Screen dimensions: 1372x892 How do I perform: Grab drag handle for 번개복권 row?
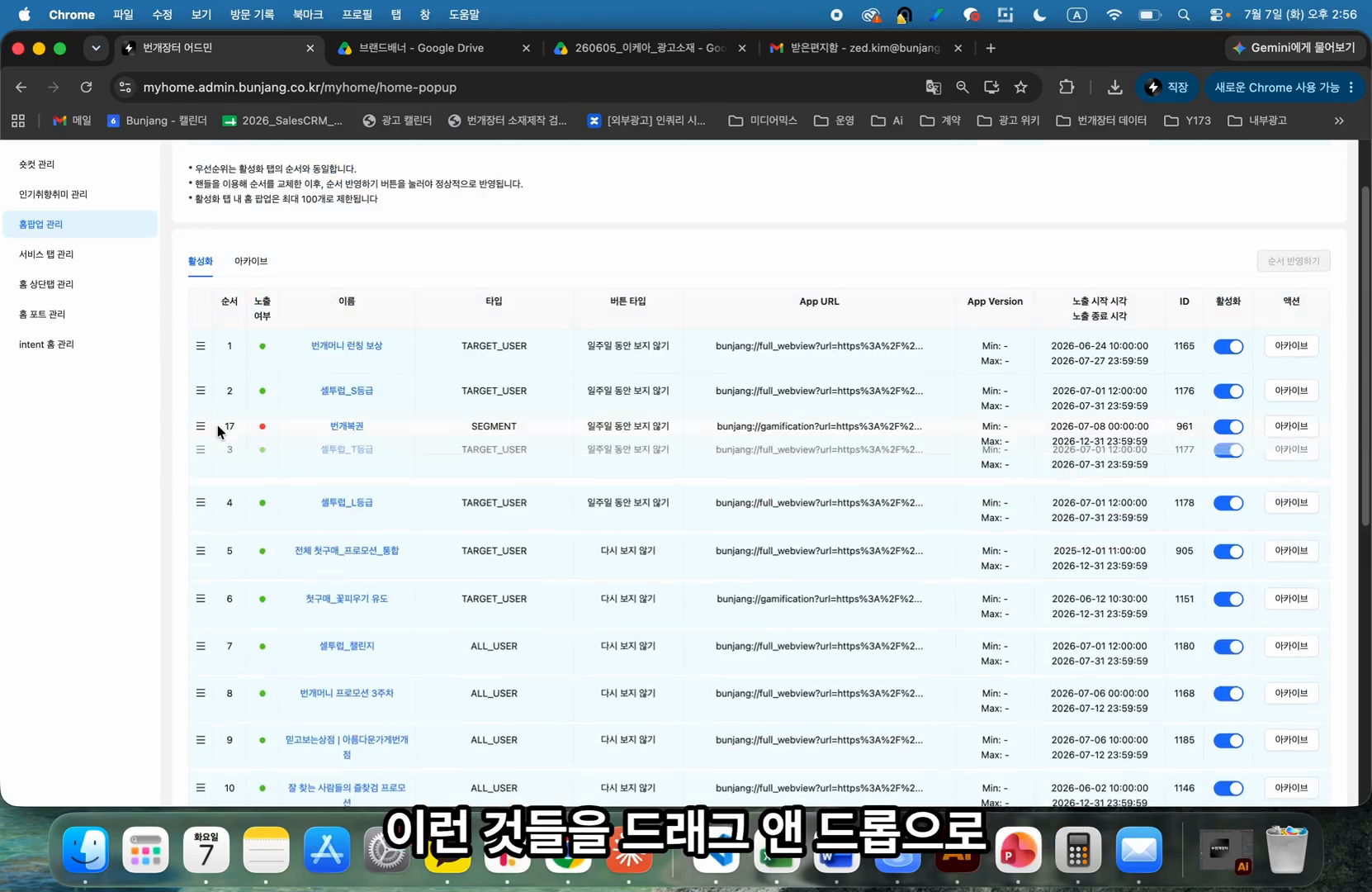coord(201,426)
